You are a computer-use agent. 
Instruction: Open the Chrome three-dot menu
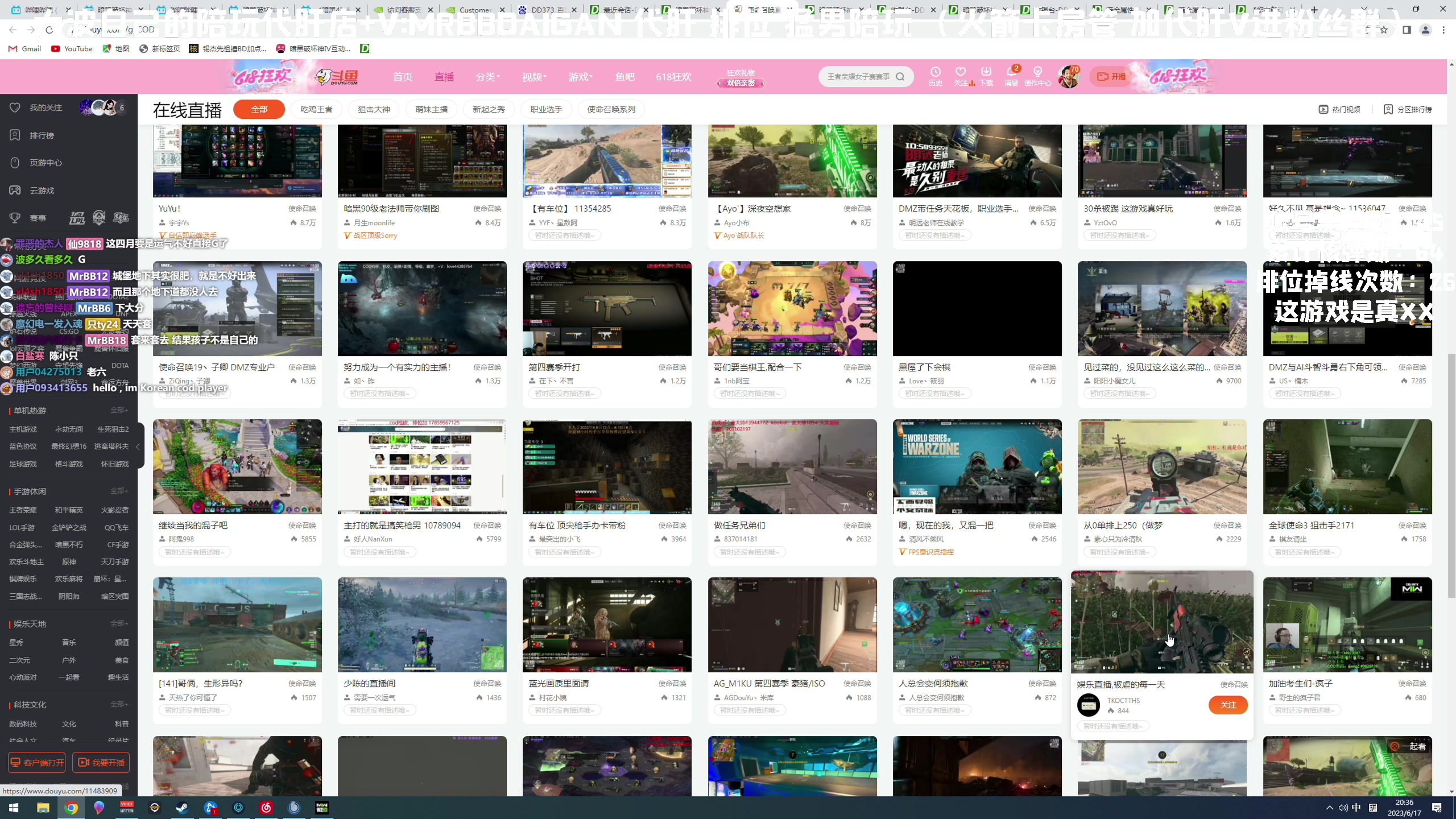(1443, 30)
